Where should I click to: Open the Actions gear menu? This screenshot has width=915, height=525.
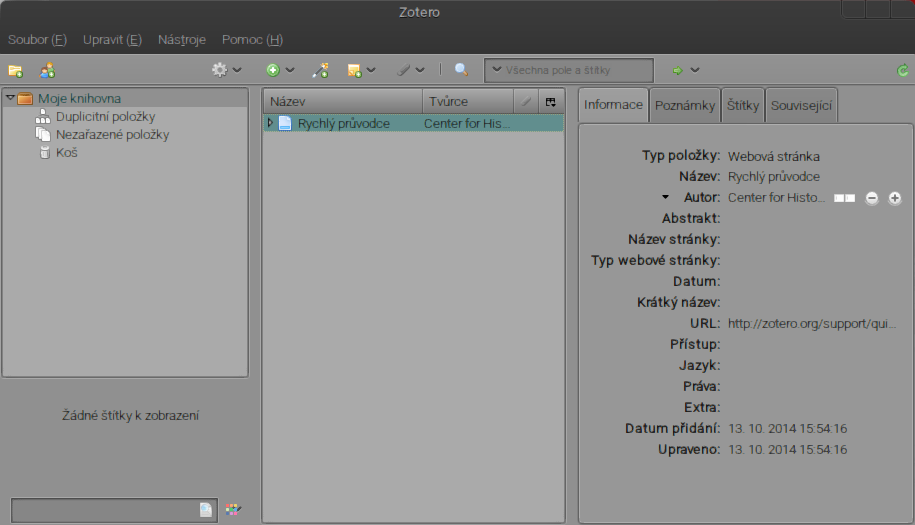coord(219,70)
